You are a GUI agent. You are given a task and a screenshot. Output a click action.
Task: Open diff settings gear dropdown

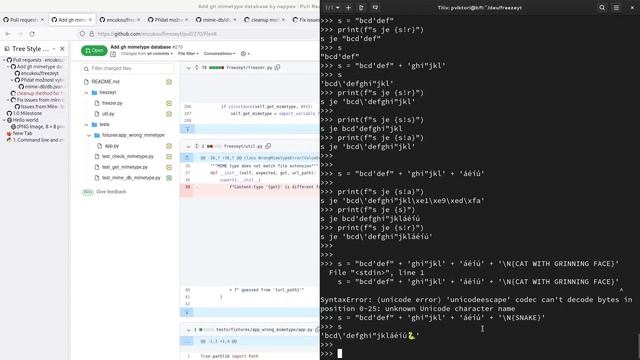[x=245, y=53]
